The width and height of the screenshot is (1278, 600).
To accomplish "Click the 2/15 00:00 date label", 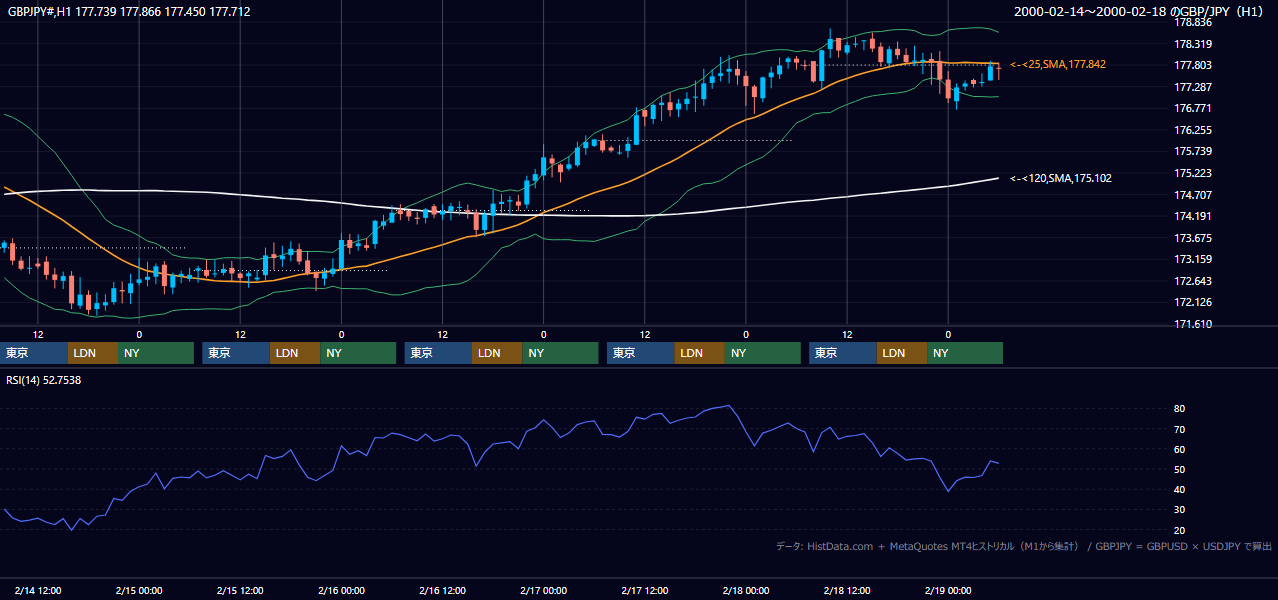I will point(139,591).
